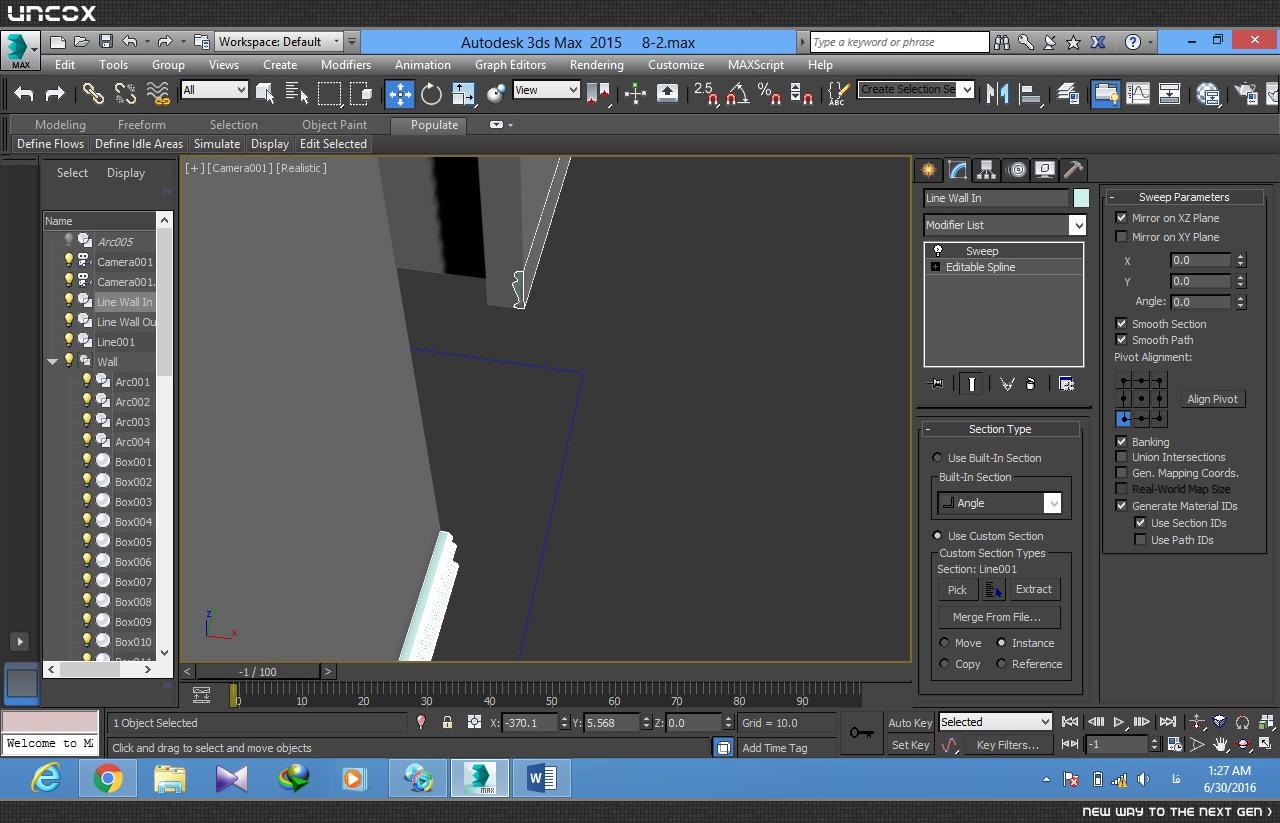Click the Mirror tool icon

point(997,94)
